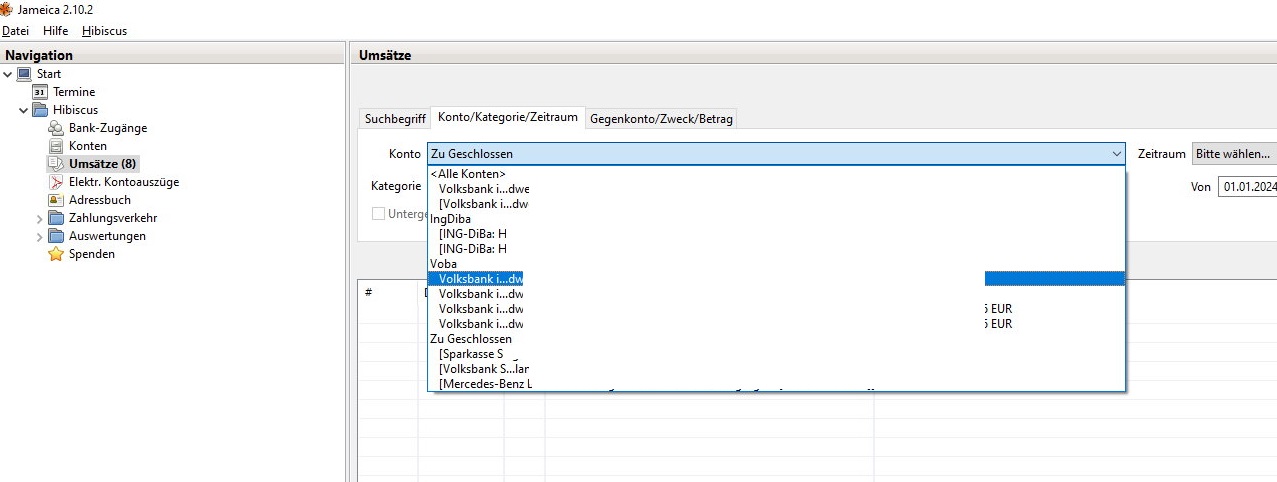Click the Jameica app icon in the title bar
This screenshot has height=482, width=1277.
coord(6,8)
